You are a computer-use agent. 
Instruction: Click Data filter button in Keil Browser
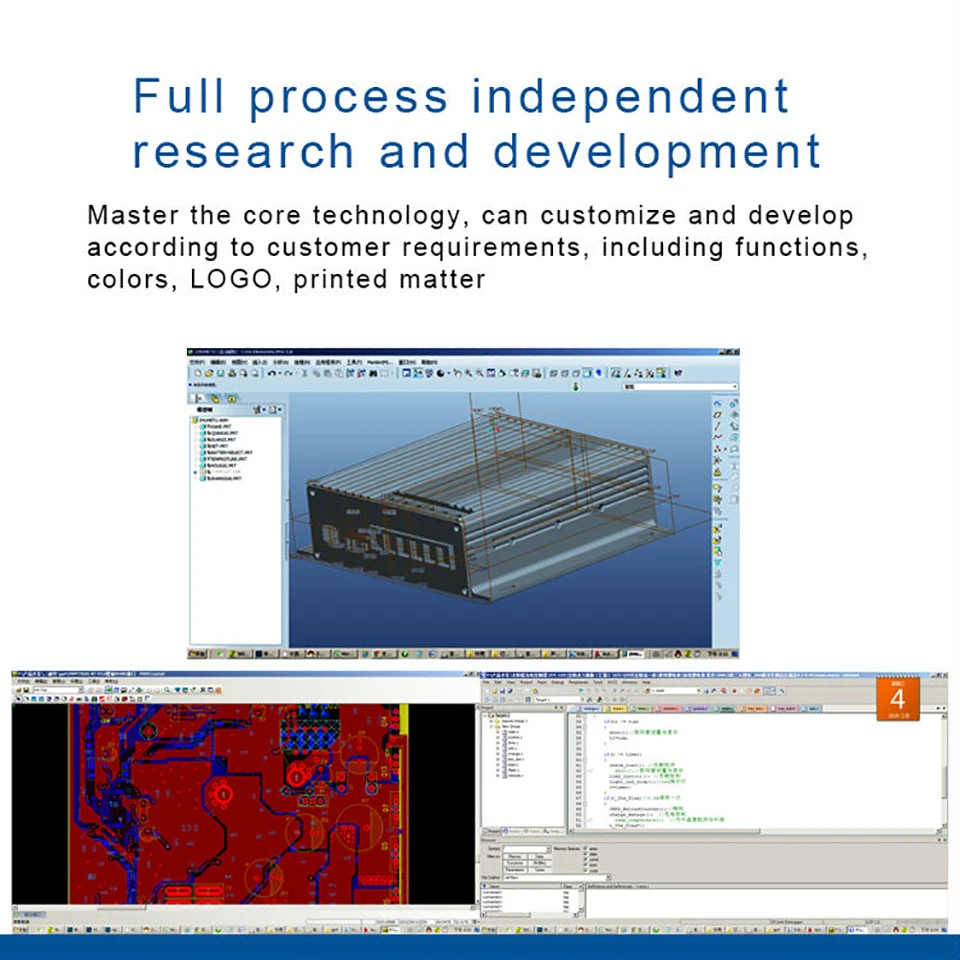[539, 857]
